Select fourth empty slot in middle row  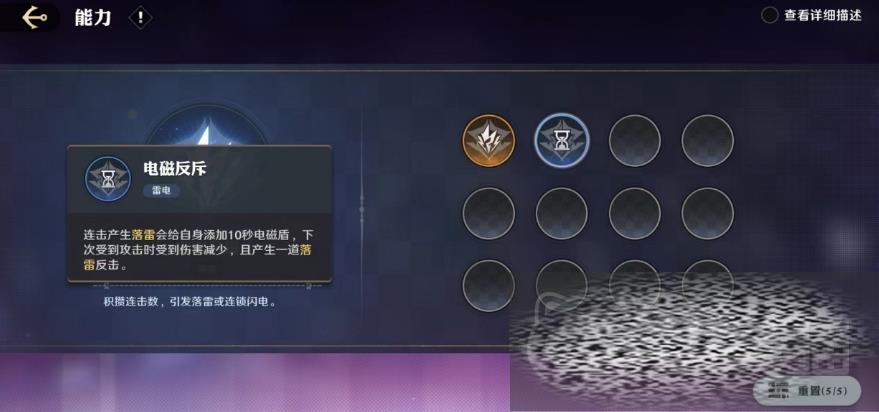[x=707, y=214]
